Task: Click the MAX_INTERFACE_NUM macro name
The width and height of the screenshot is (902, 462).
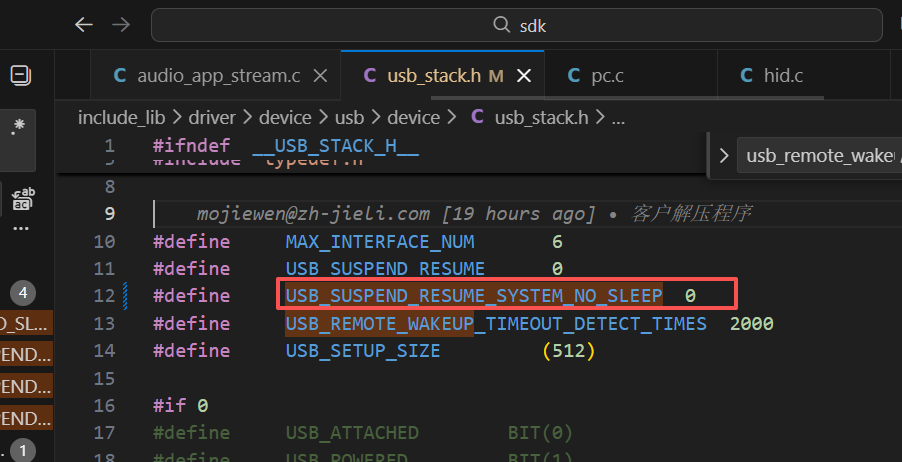Action: tap(380, 242)
